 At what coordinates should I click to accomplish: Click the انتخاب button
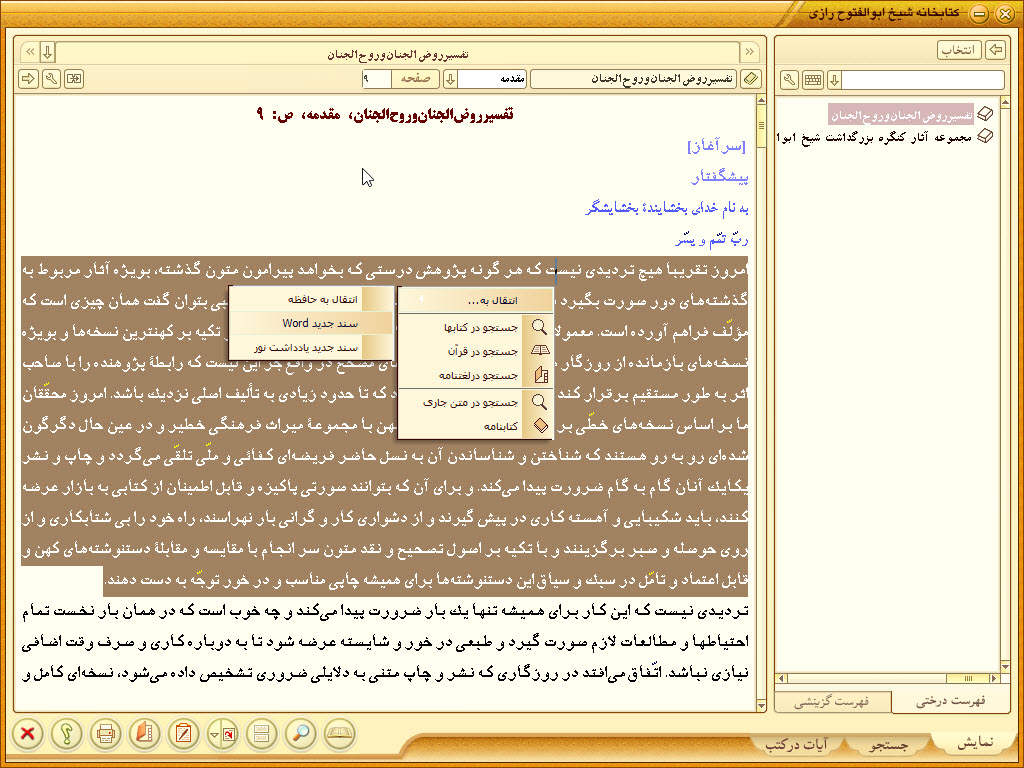tap(959, 50)
